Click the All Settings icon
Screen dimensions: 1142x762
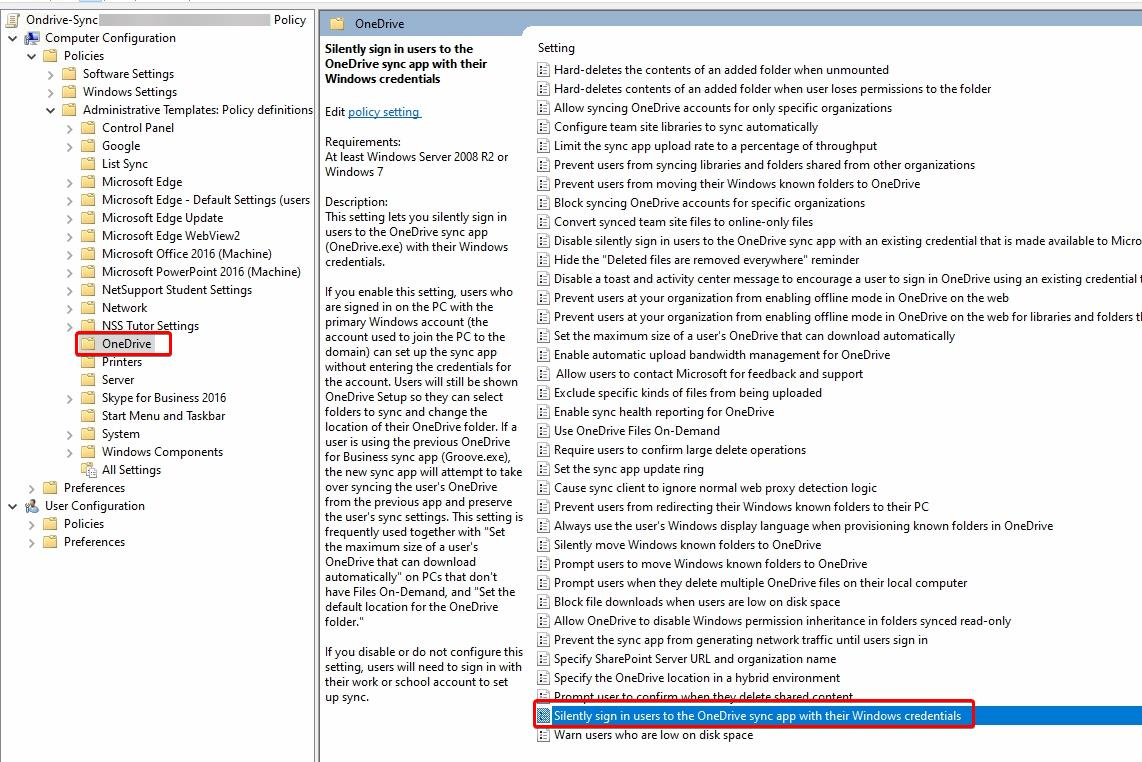[x=88, y=470]
